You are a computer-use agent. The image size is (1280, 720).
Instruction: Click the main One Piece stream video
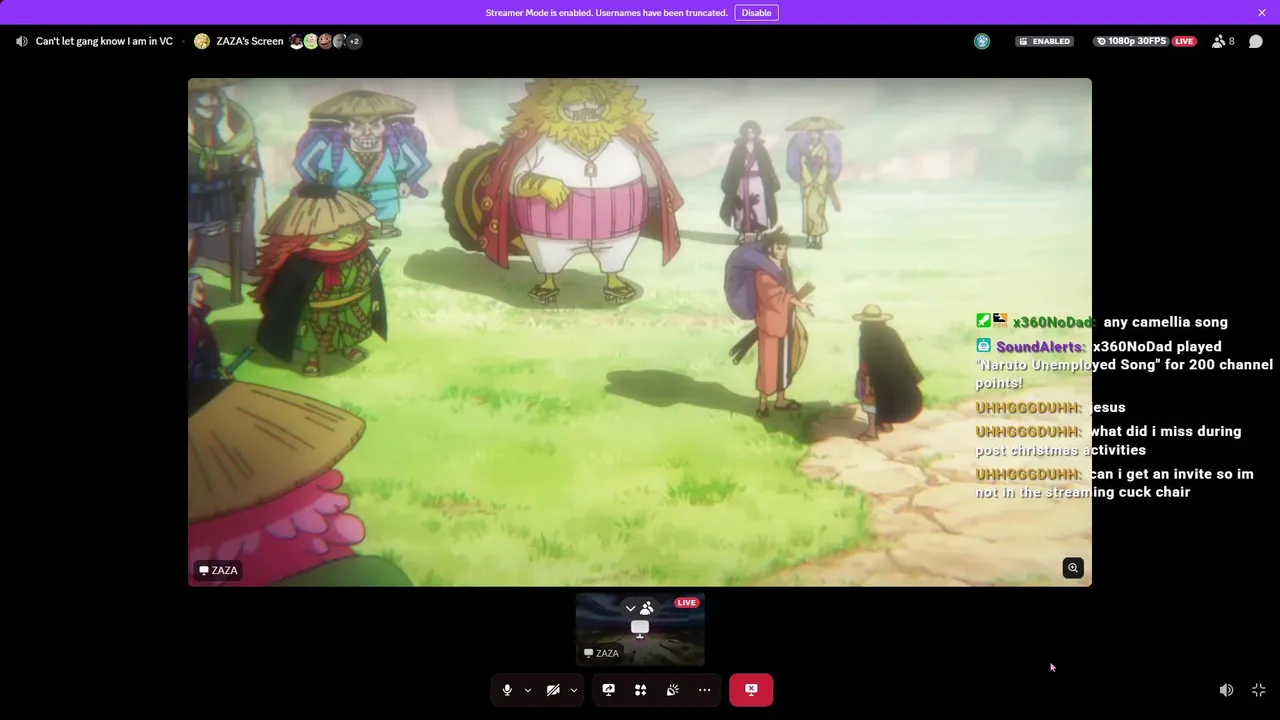pyautogui.click(x=640, y=332)
